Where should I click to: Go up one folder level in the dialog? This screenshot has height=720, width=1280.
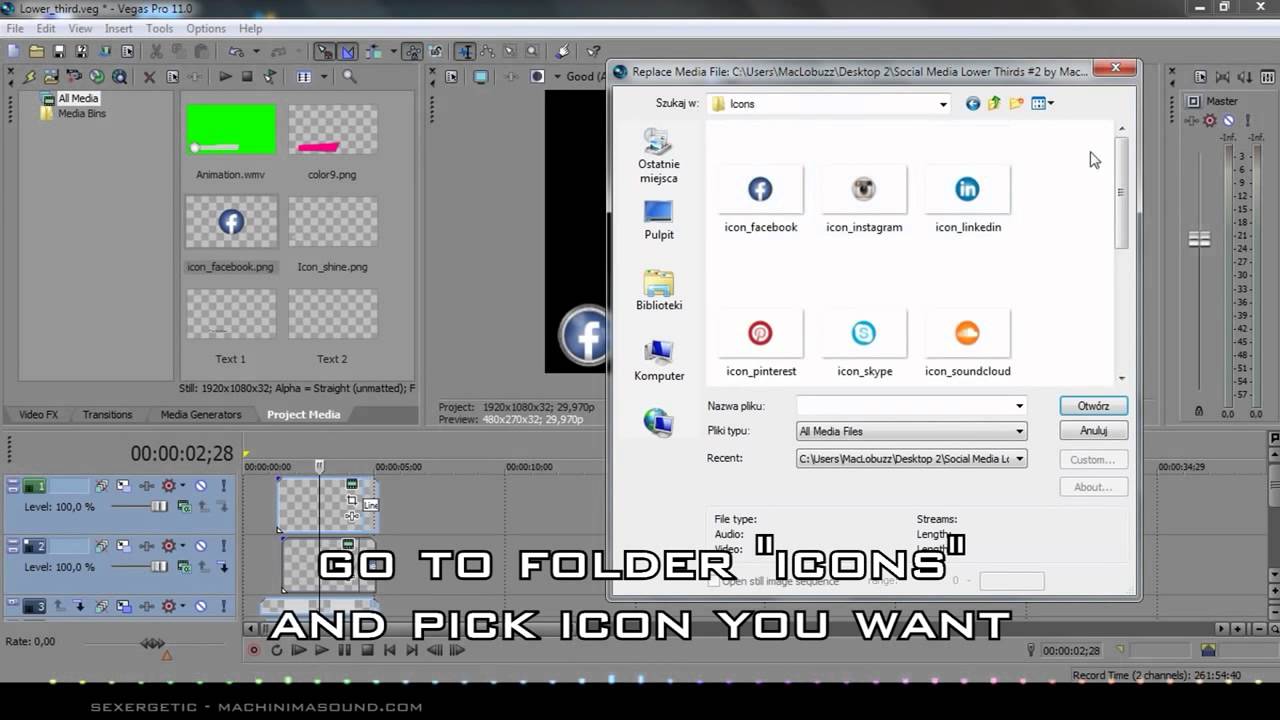994,103
